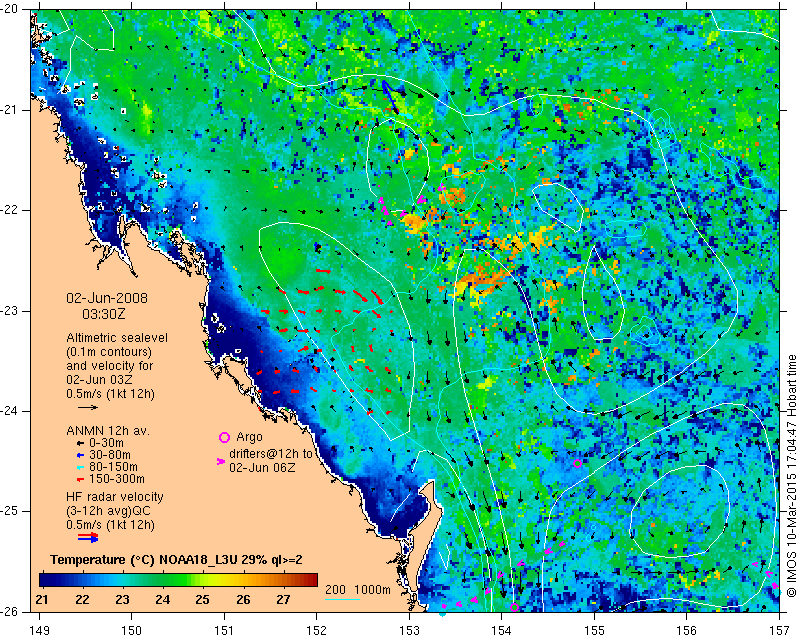Screen dimensions: 800x640
Task: Click the red 150-300m ANMN arrow symbol
Action: click(80, 479)
